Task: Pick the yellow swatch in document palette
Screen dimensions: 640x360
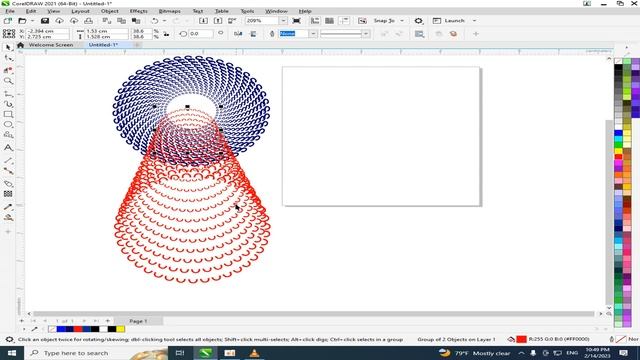Action: point(120,329)
